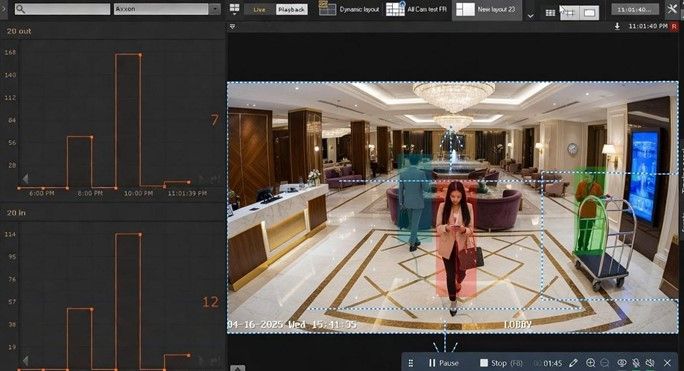Click the search magnifier icon
This screenshot has height=371, width=684.
[20, 9]
